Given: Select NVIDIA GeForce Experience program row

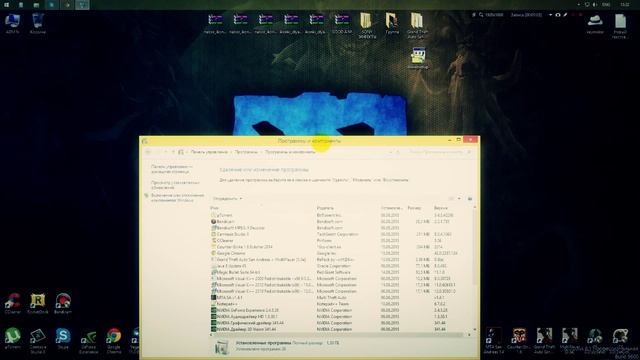Looking at the screenshot, I should pyautogui.click(x=342, y=310).
